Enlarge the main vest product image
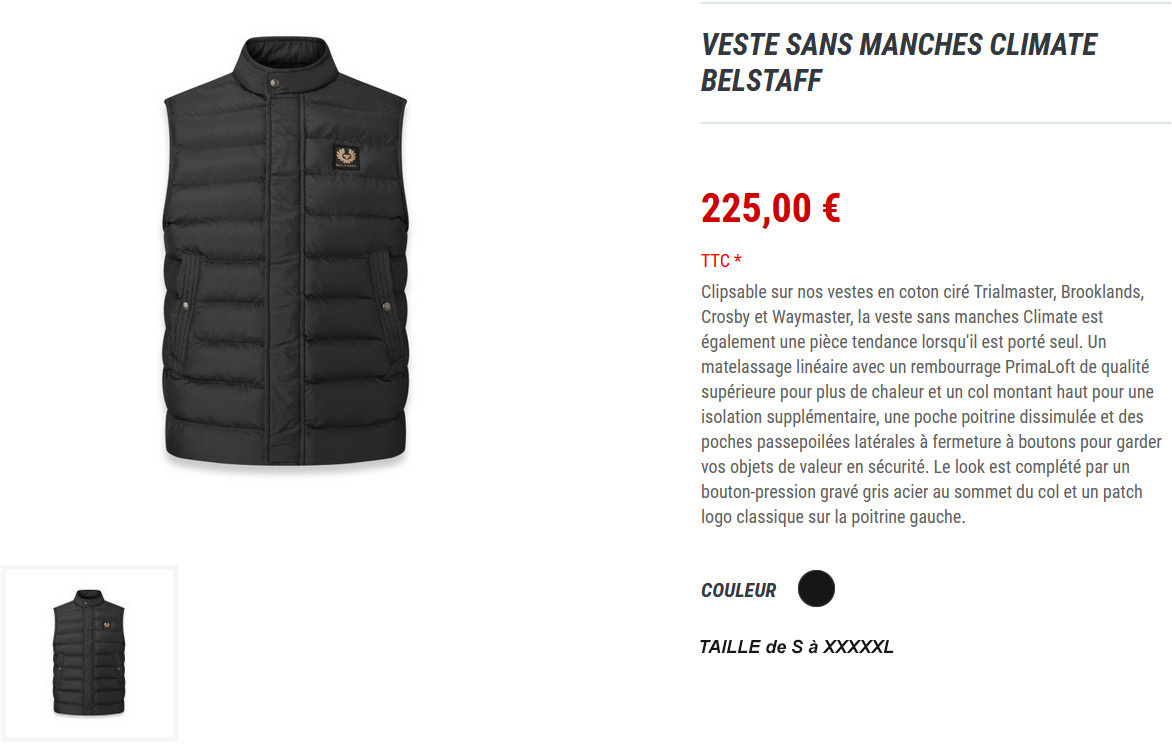 285,251
